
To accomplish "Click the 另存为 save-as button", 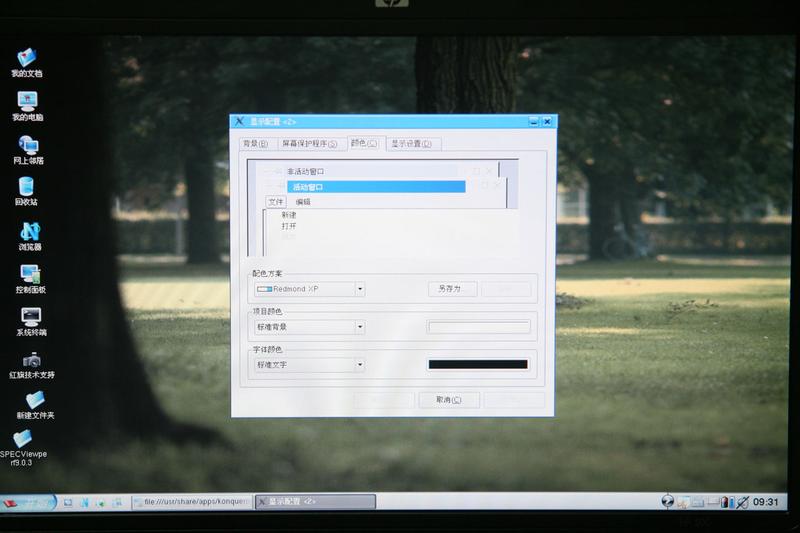I will point(453,289).
